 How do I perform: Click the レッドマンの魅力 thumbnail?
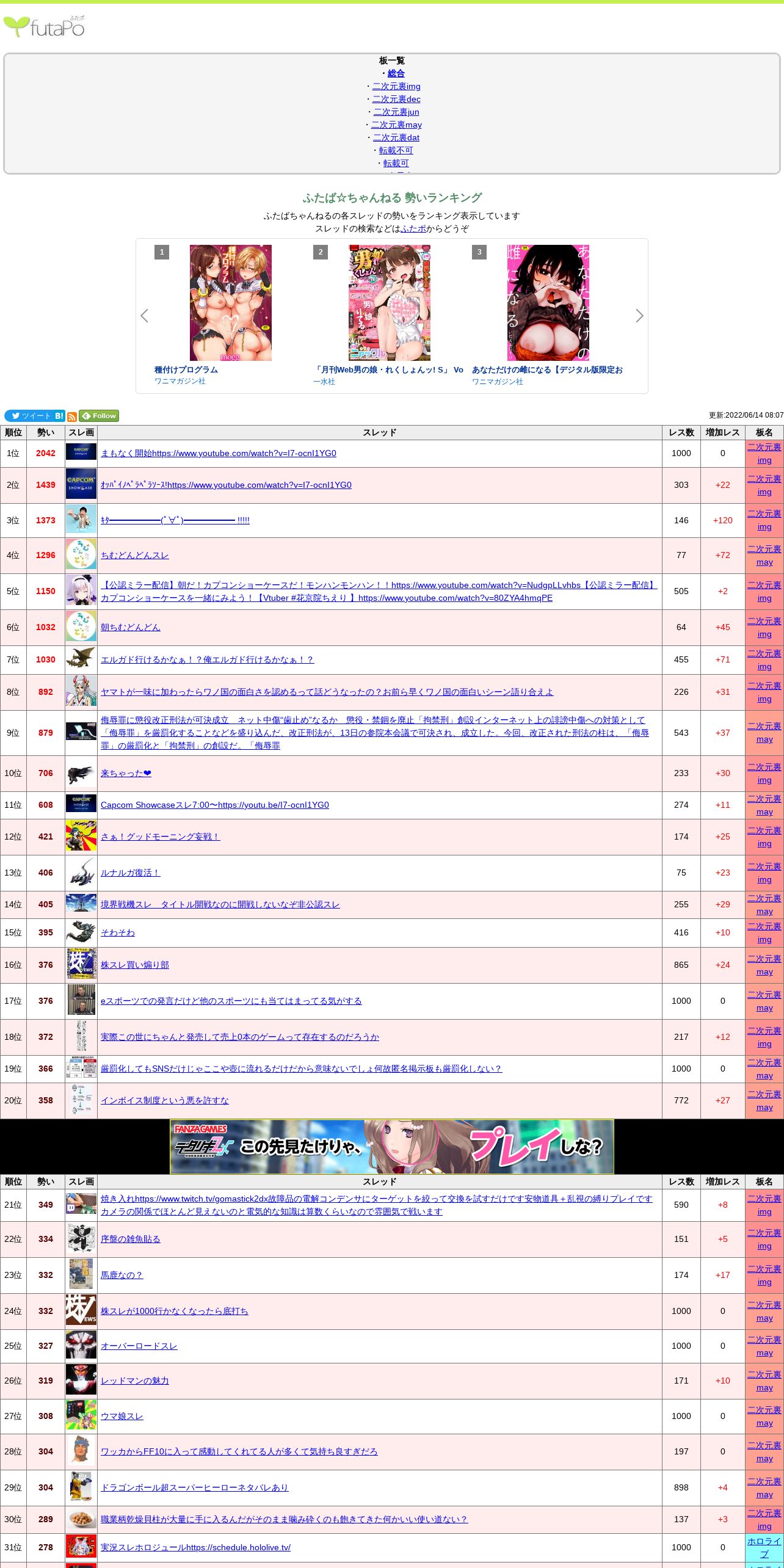pyautogui.click(x=81, y=1381)
